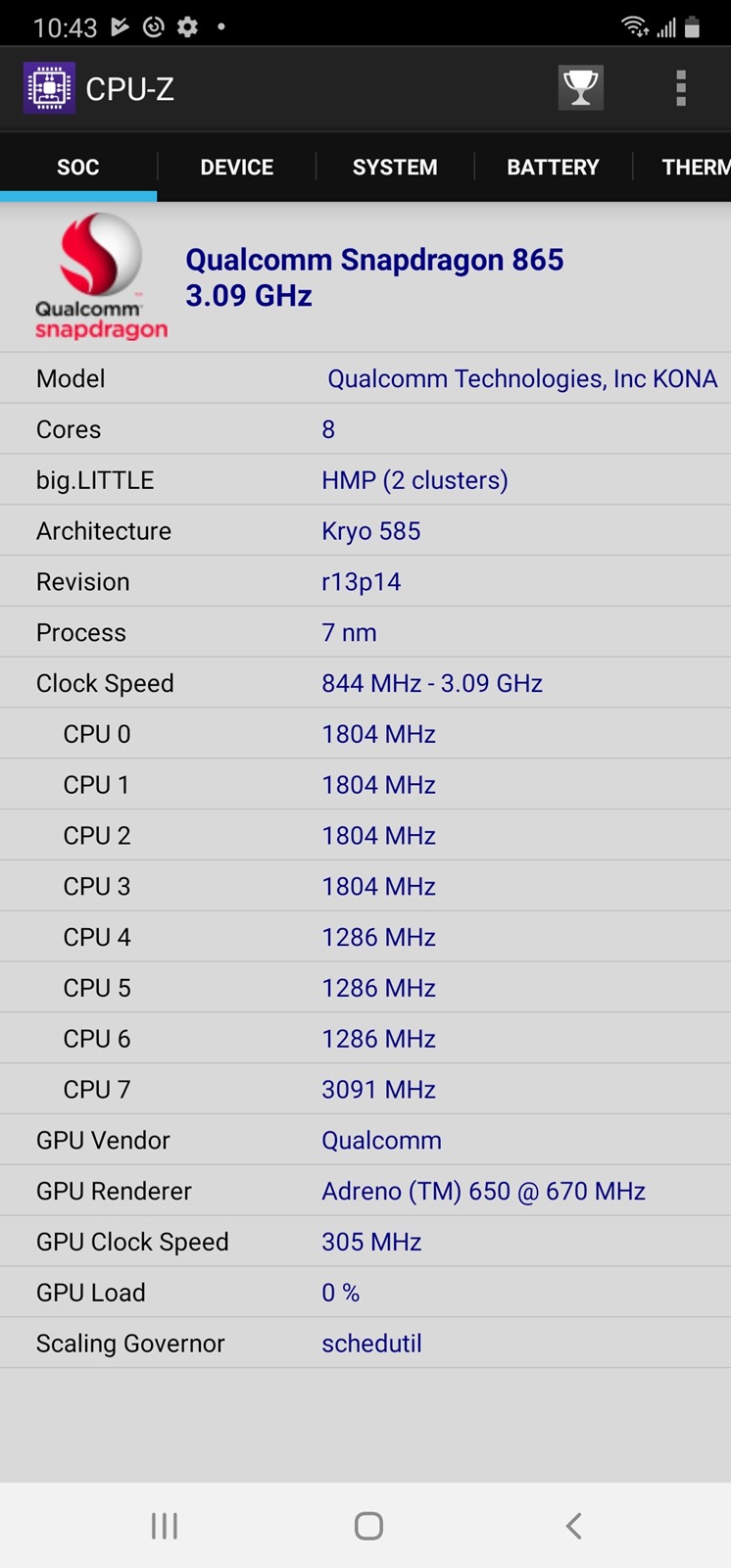This screenshot has height=1568, width=731.
Task: Tap the Clock Speed row
Action: click(365, 683)
